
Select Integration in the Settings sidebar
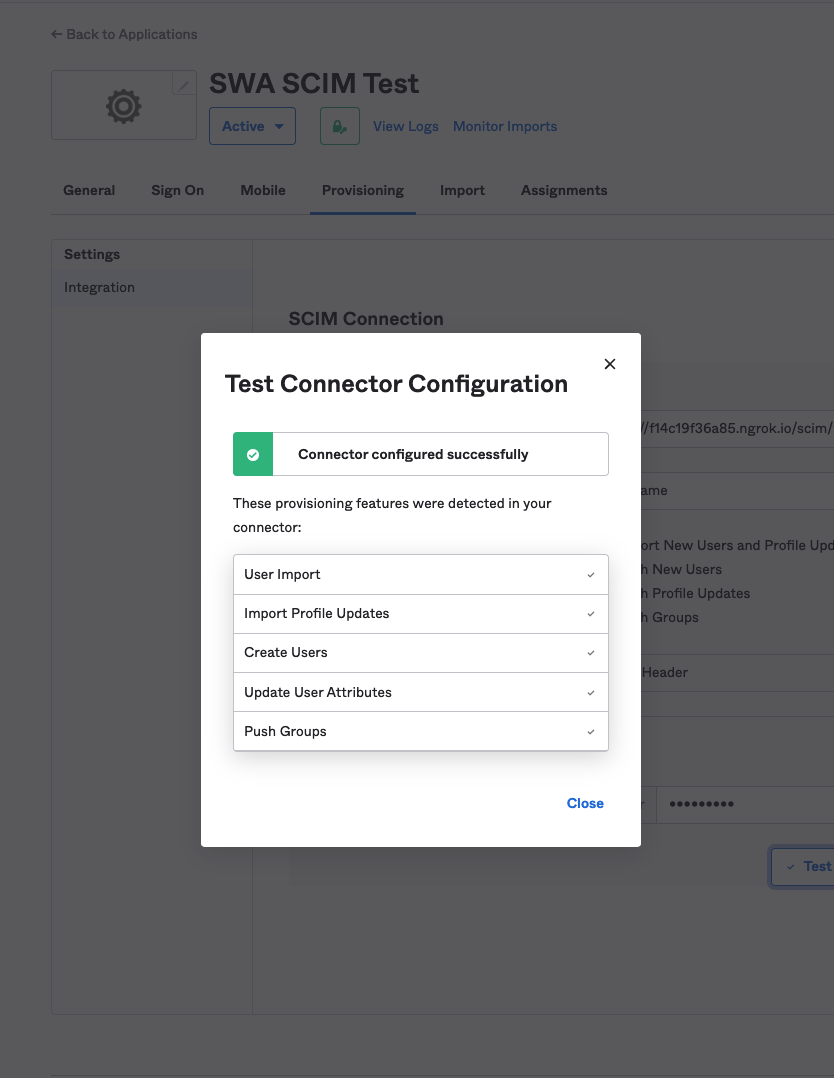coord(99,287)
